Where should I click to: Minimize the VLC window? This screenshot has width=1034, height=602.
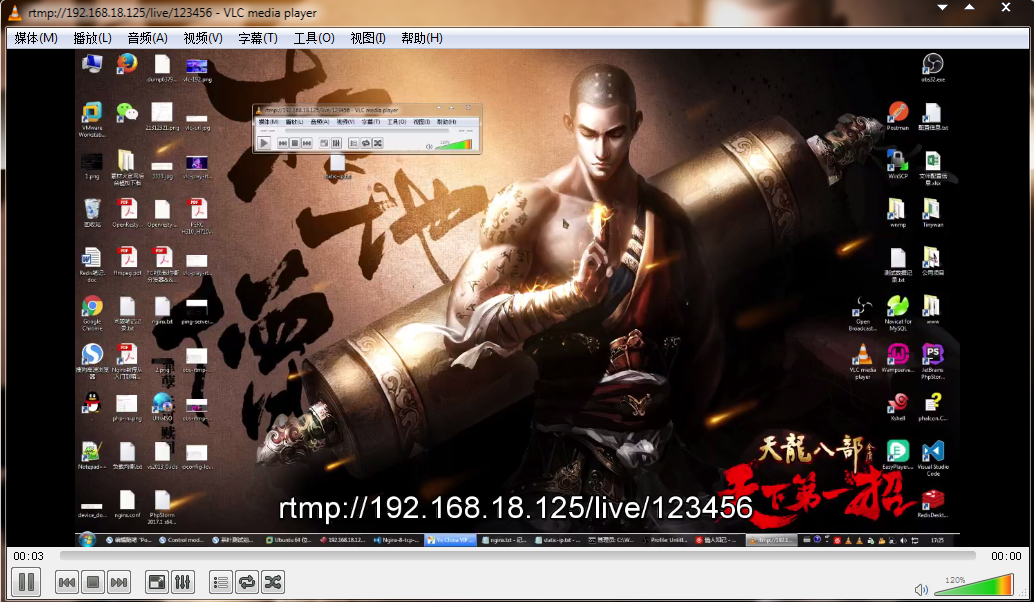point(942,8)
